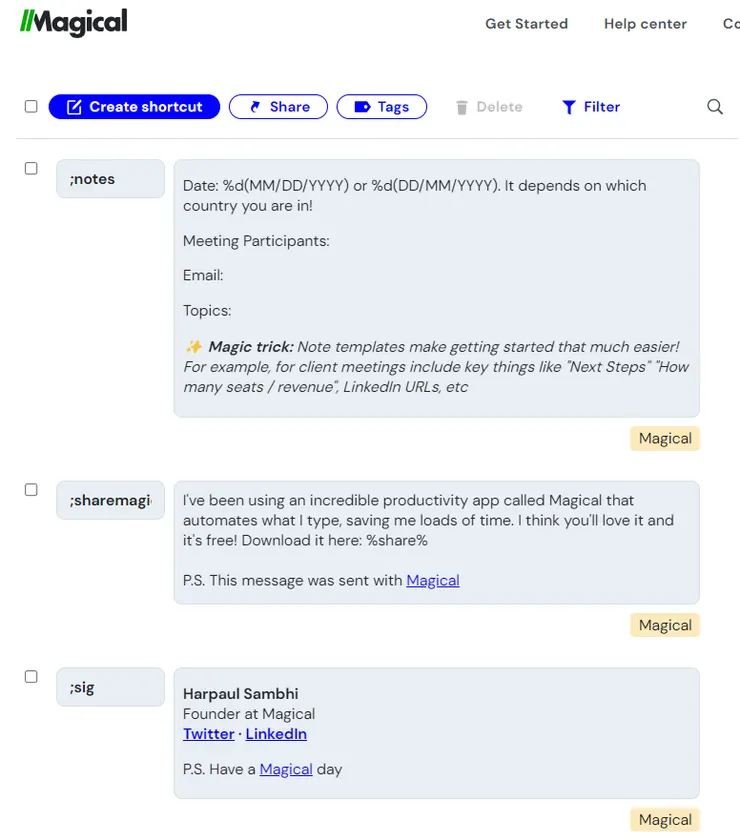This screenshot has width=740, height=840.
Task: Open the Tags button
Action: coord(382,107)
